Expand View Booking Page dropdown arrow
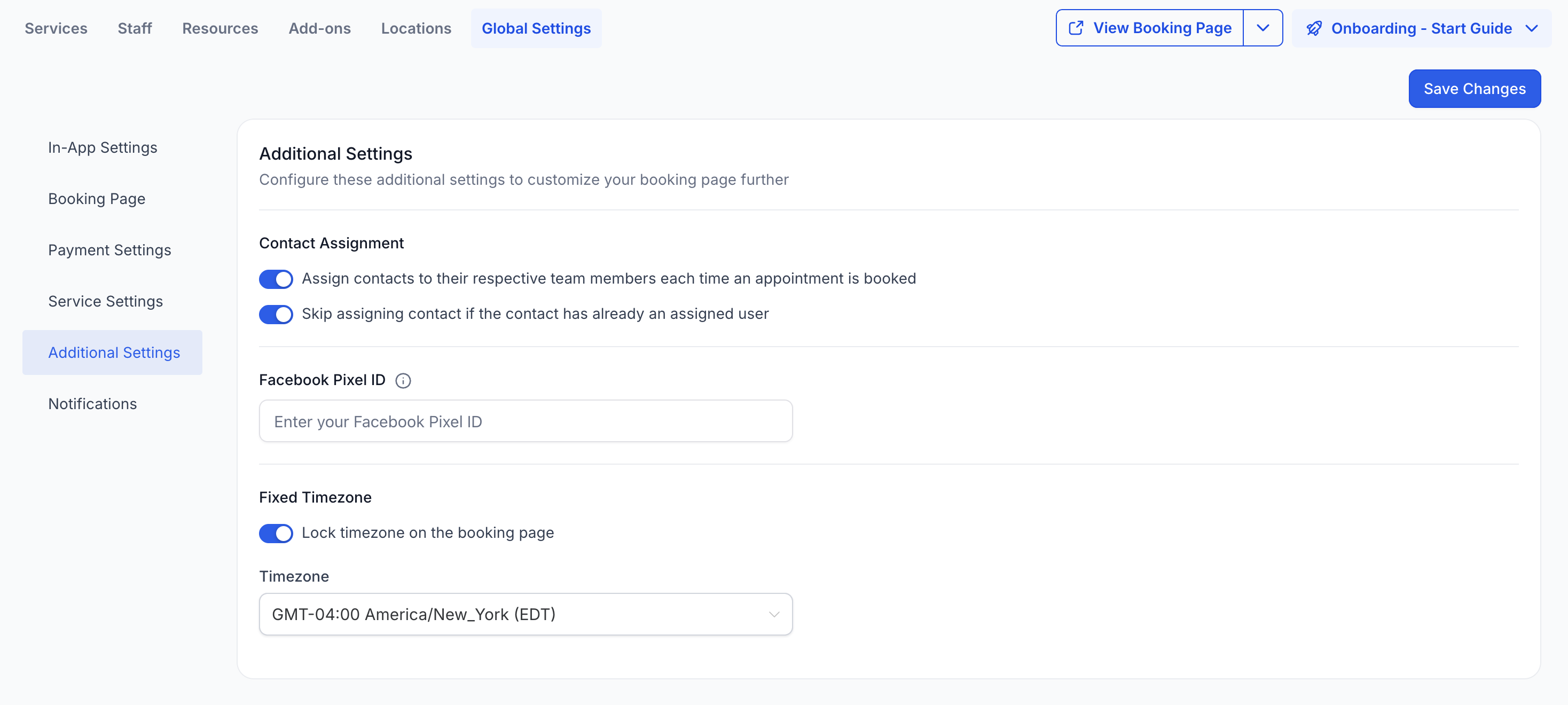The height and width of the screenshot is (705, 1568). 1263,28
